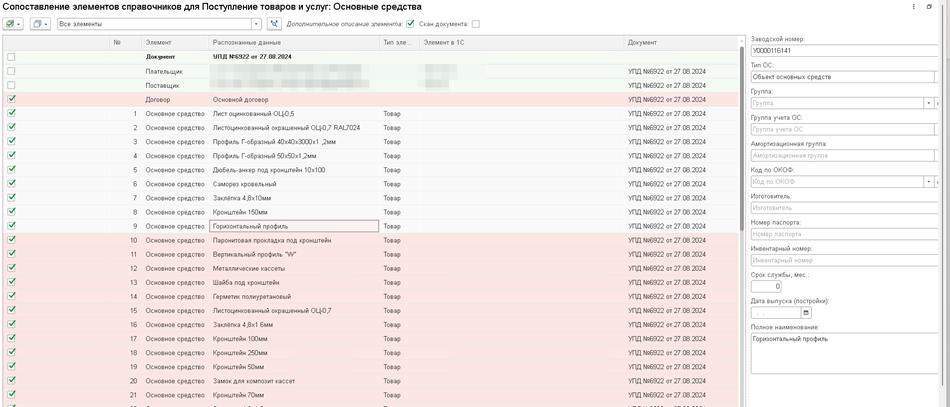Click 'Товар' type cell in row 6
The image size is (950, 407).
click(x=400, y=184)
